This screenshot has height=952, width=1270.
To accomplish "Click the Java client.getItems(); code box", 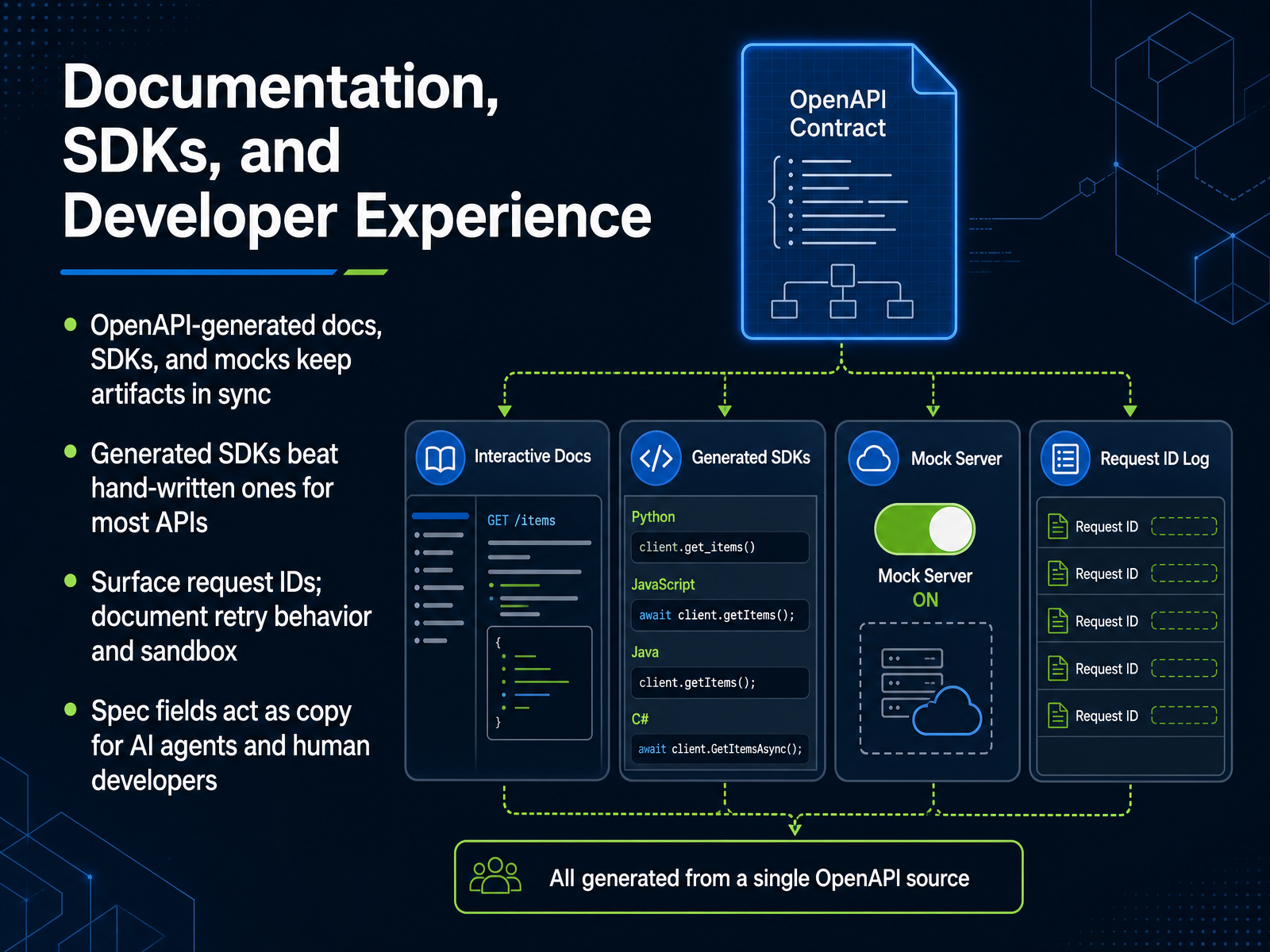I will [720, 682].
